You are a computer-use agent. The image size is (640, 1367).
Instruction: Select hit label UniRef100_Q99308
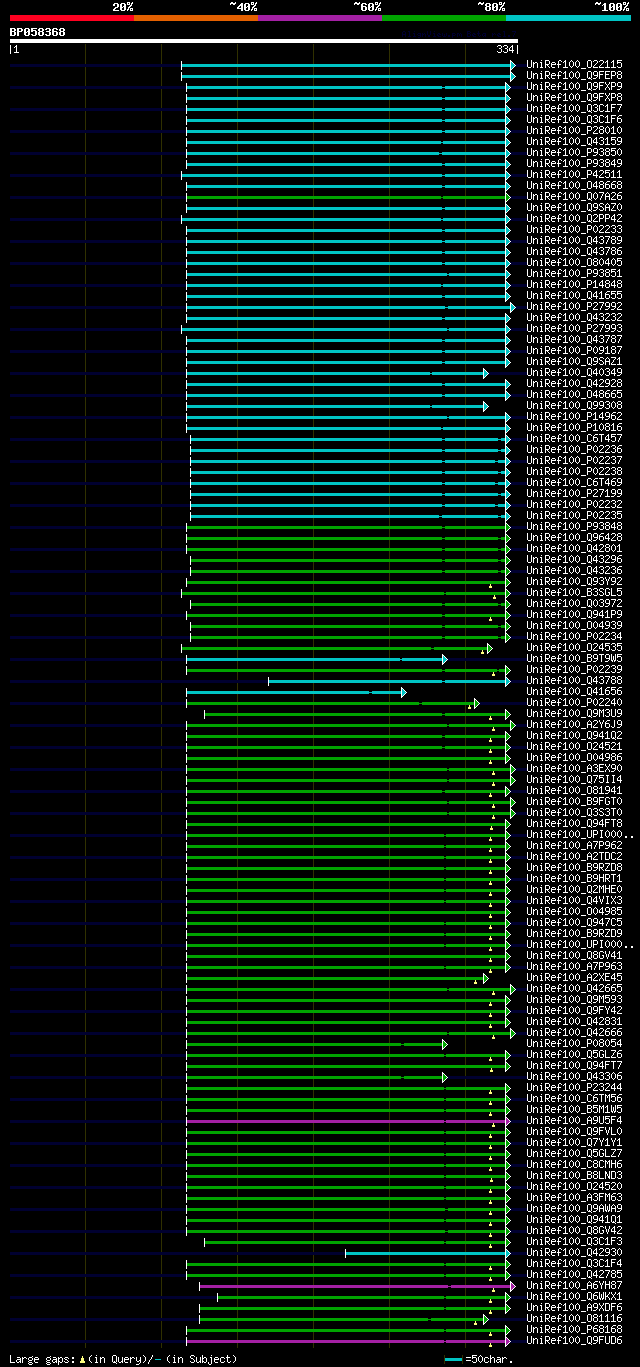tap(574, 405)
